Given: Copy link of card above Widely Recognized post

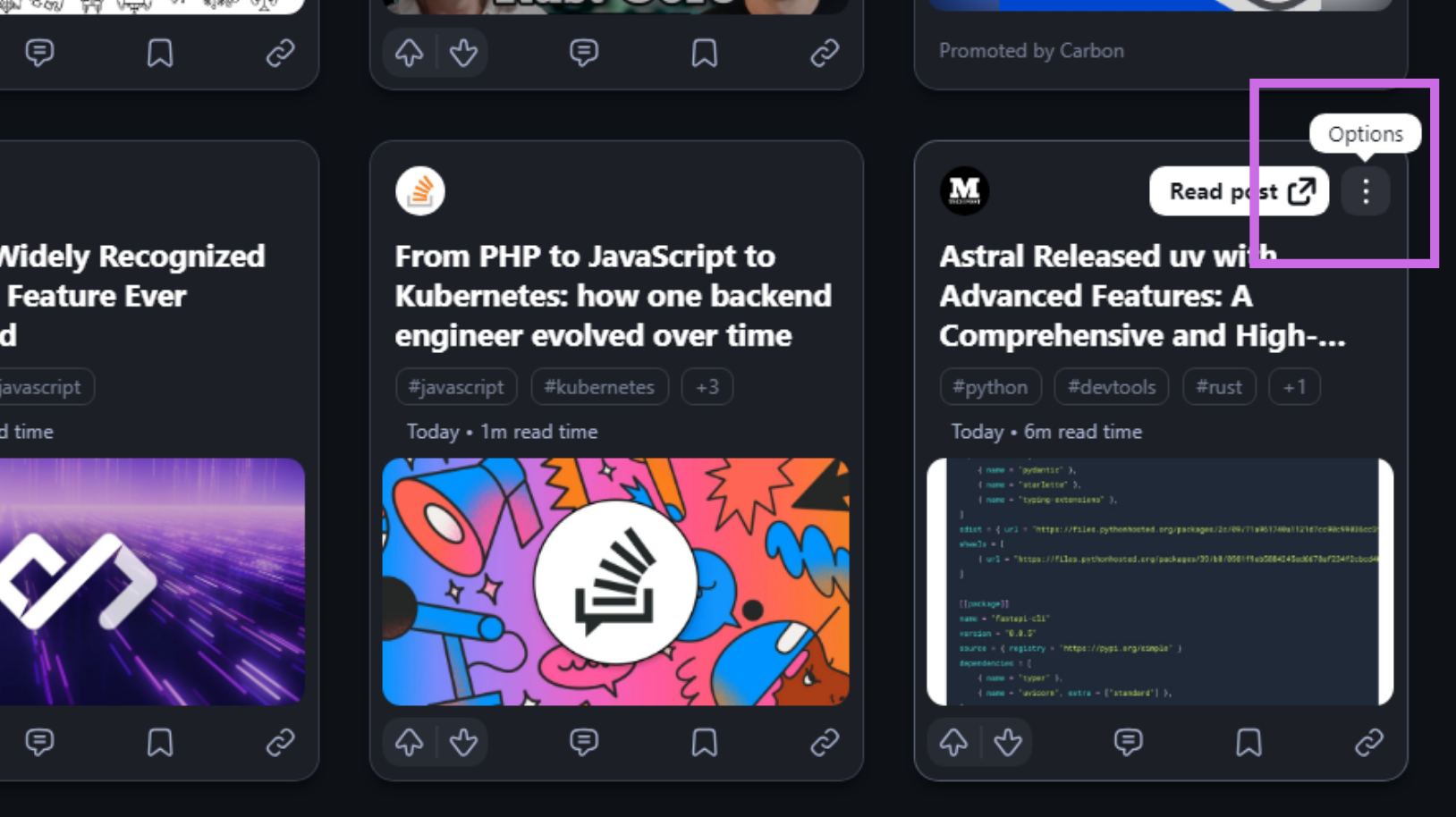Looking at the screenshot, I should click(x=281, y=53).
